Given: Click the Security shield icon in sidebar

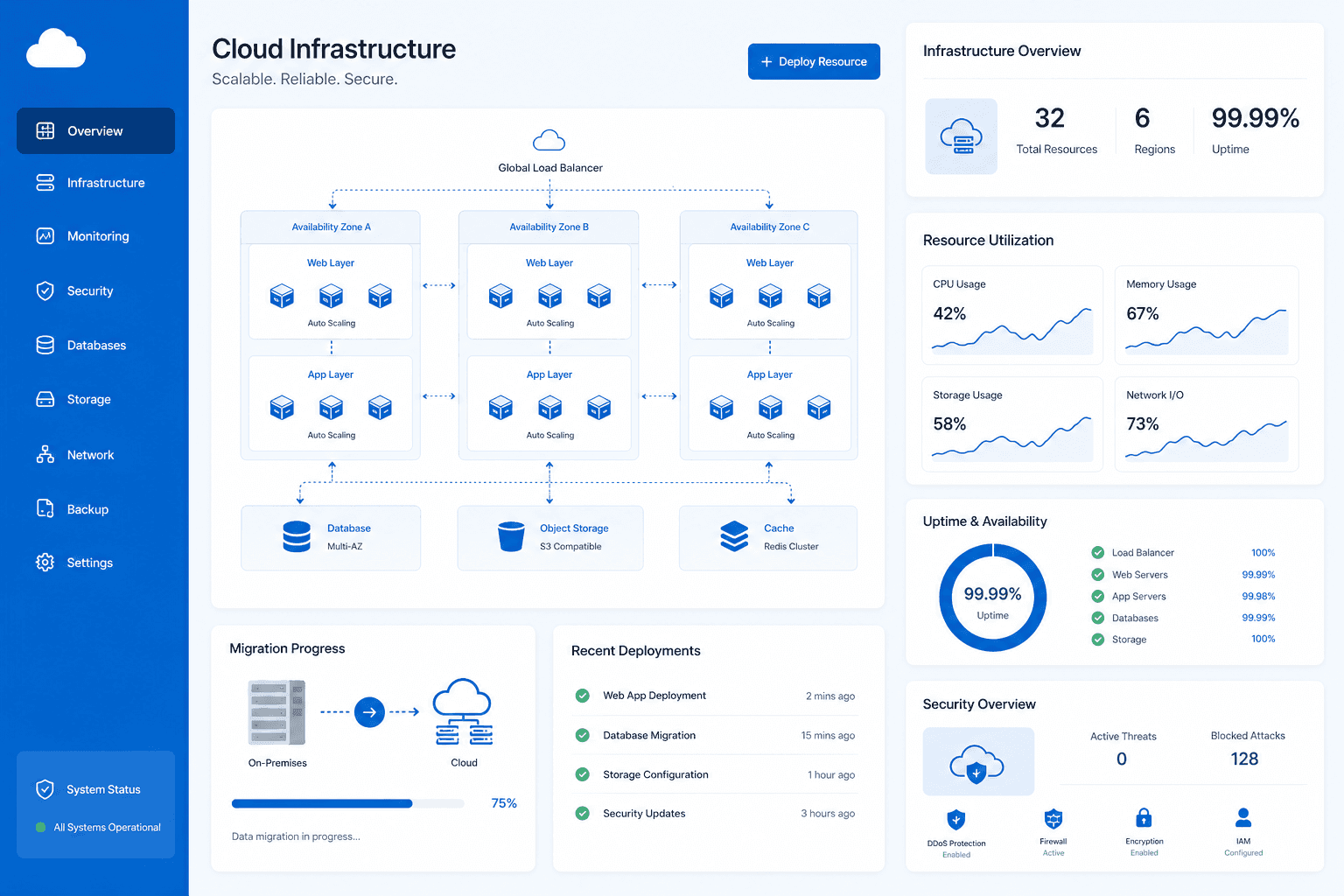Looking at the screenshot, I should (x=45, y=290).
